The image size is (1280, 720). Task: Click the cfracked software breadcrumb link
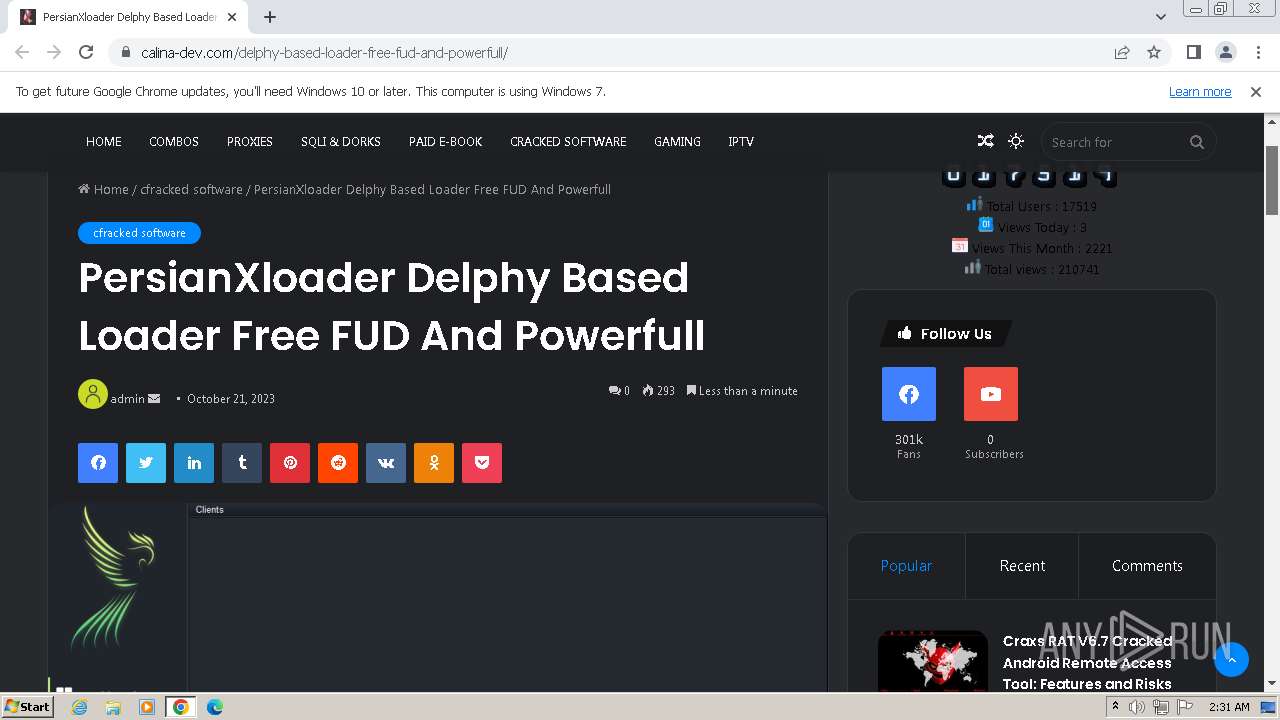[x=191, y=189]
